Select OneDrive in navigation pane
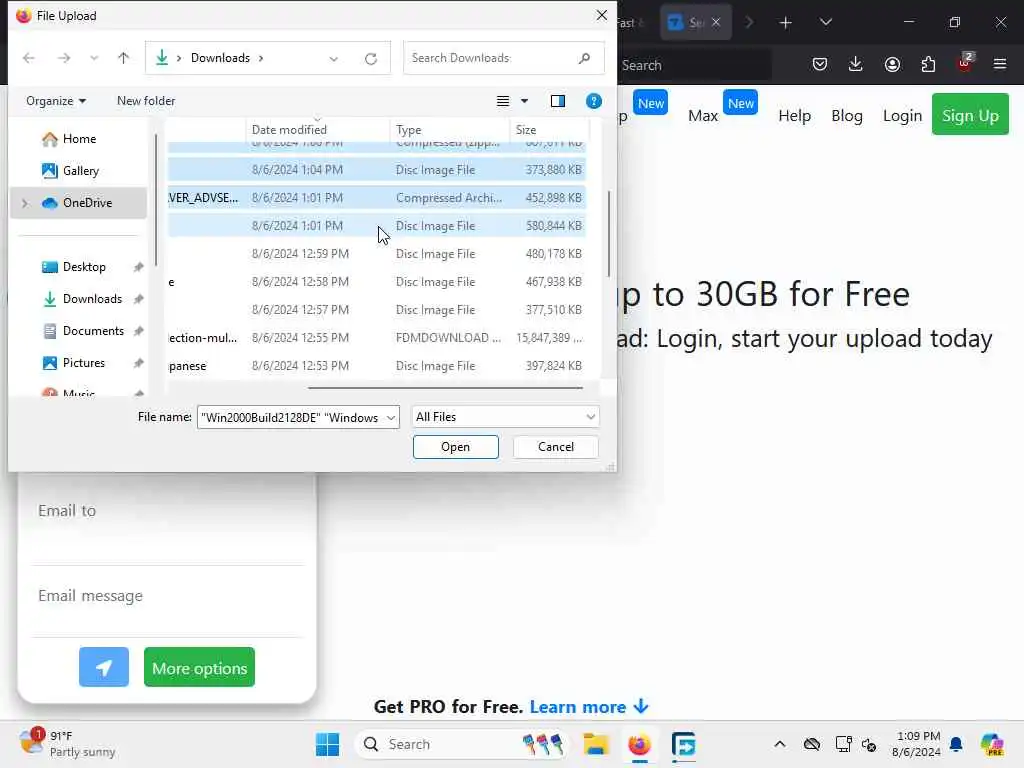This screenshot has height=768, width=1024. click(79, 203)
